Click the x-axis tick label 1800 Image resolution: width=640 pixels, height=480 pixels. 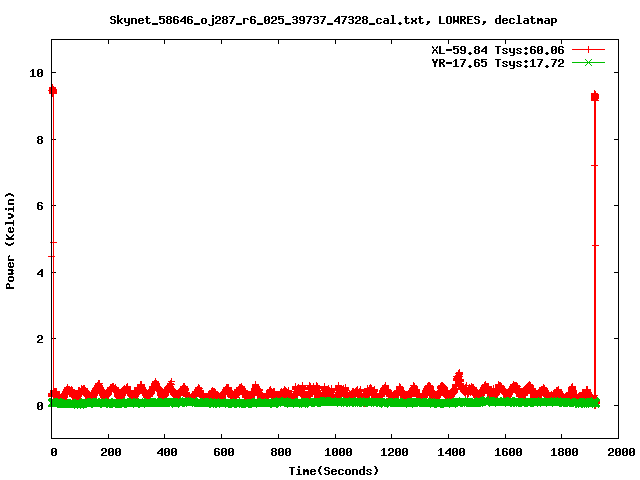pos(564,452)
